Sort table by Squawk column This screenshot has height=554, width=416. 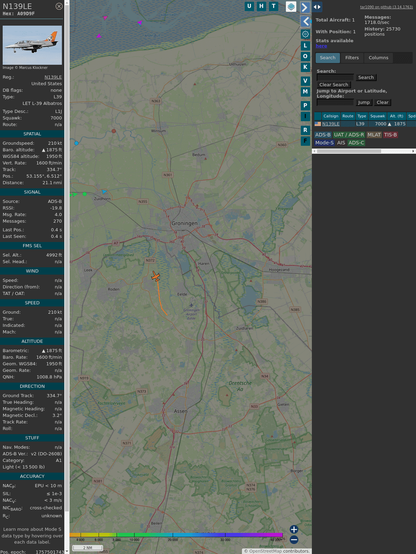click(x=377, y=116)
